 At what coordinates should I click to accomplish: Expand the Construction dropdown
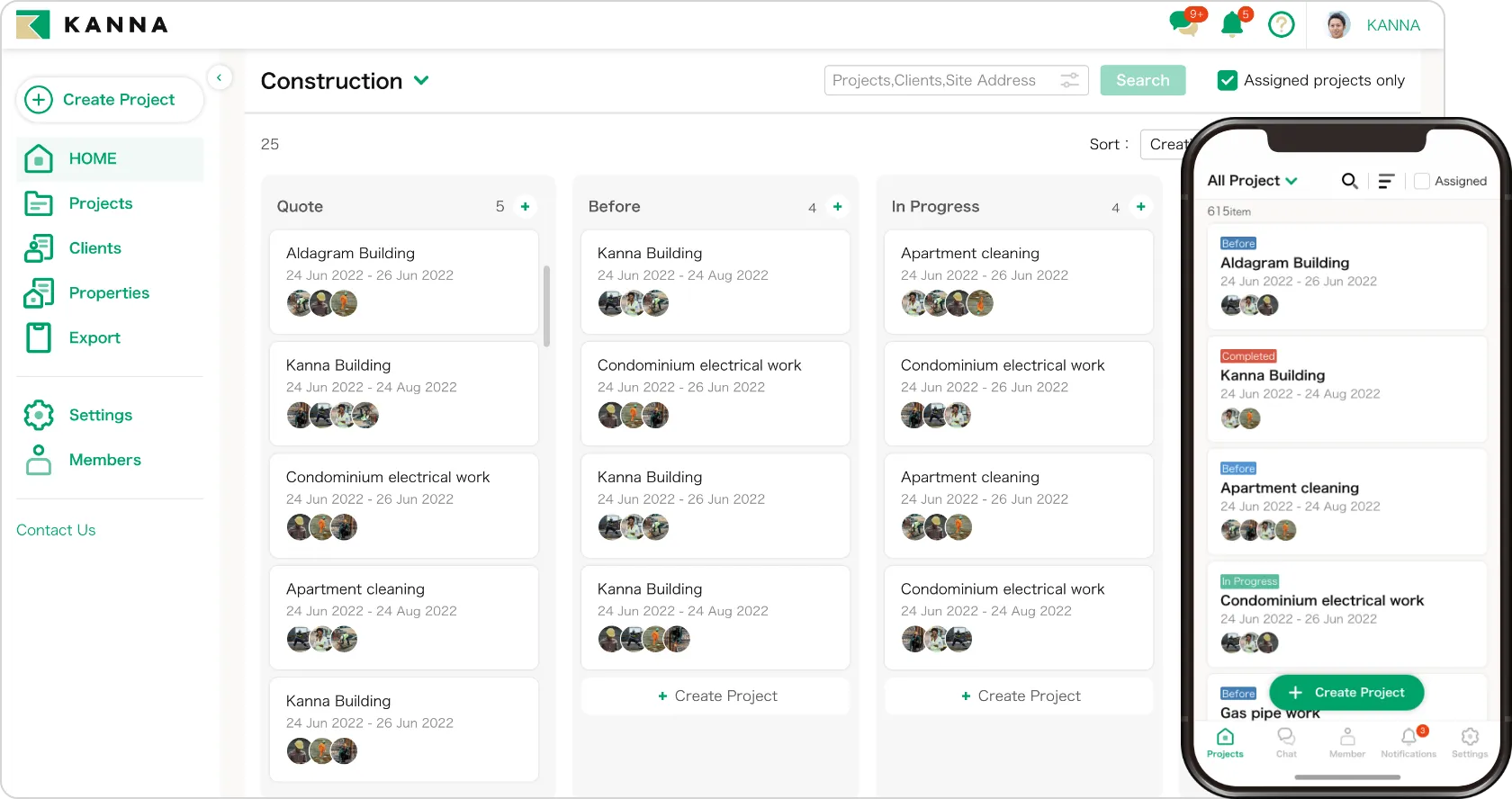421,80
